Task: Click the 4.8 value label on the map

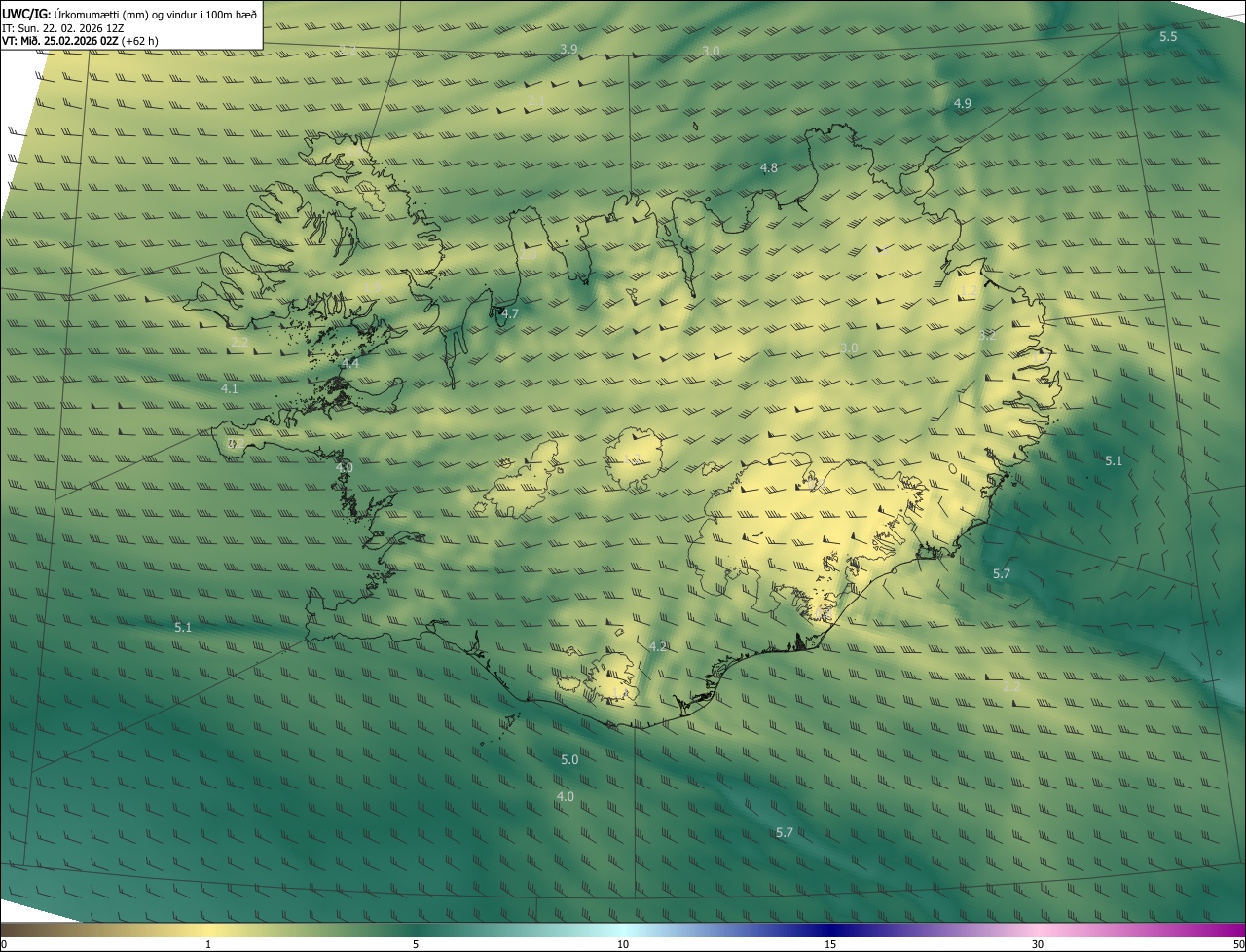Action: pos(768,168)
